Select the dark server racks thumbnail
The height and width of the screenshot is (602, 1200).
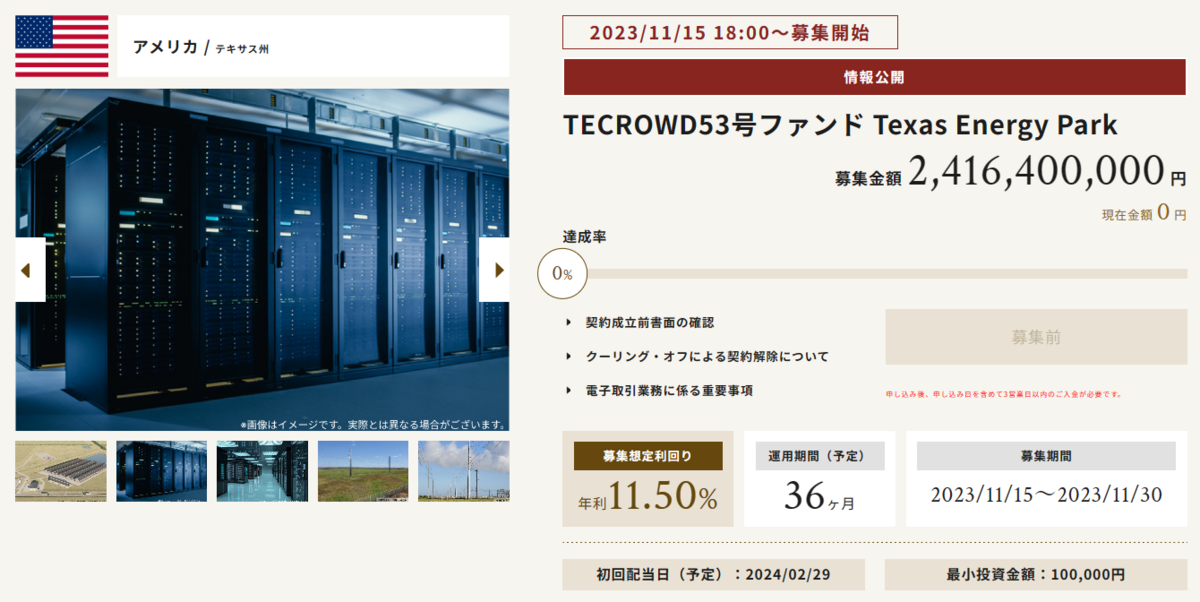pyautogui.click(x=162, y=471)
